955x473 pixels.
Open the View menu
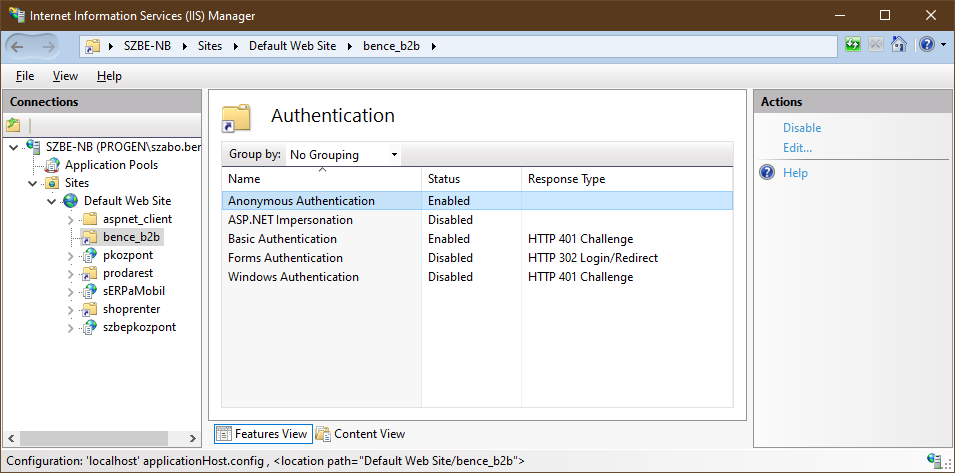tap(65, 76)
